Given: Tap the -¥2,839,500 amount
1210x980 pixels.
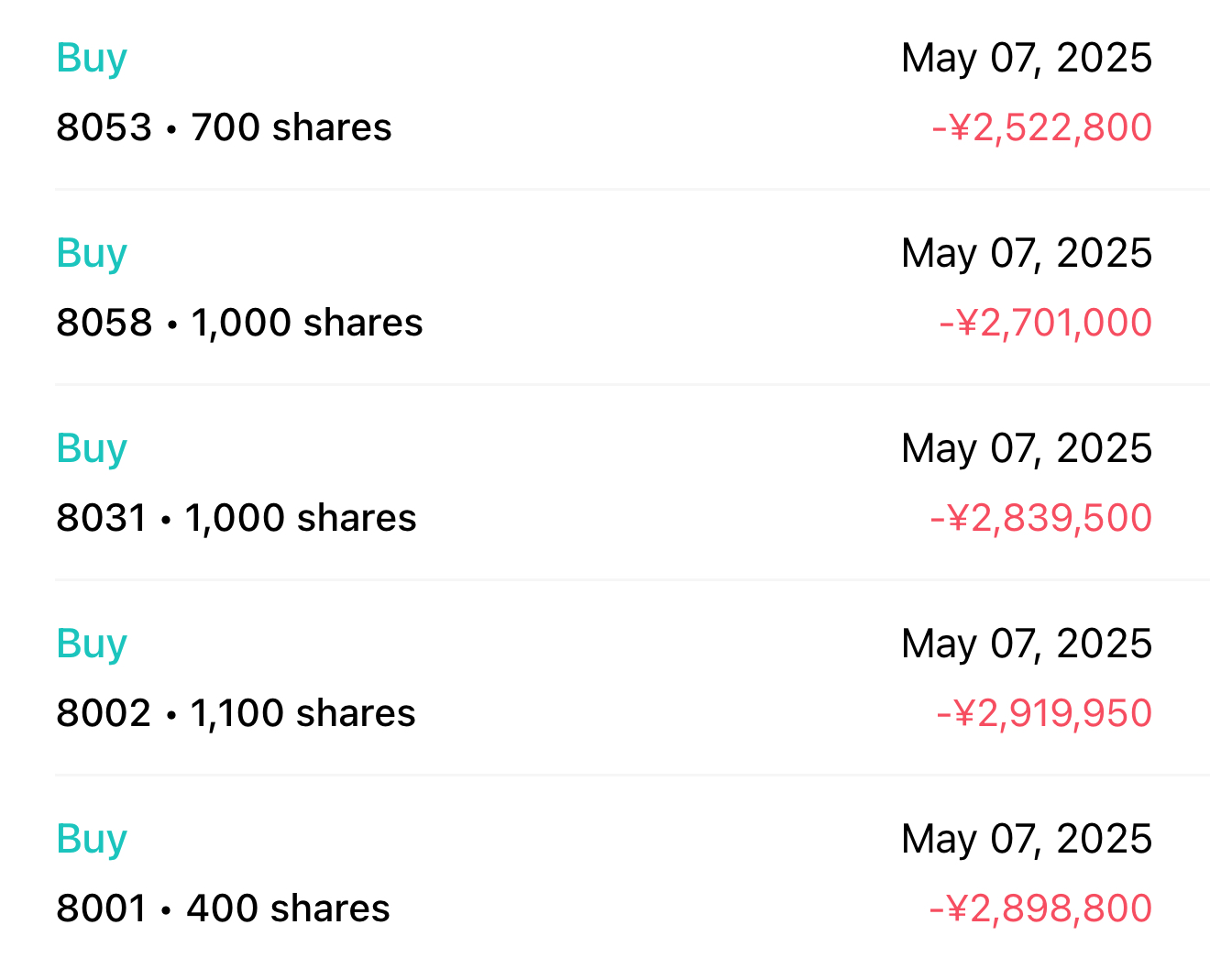Looking at the screenshot, I should pyautogui.click(x=1040, y=518).
